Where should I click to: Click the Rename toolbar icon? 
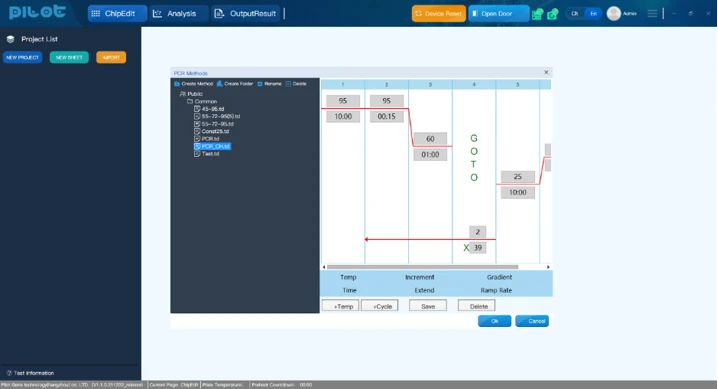260,84
